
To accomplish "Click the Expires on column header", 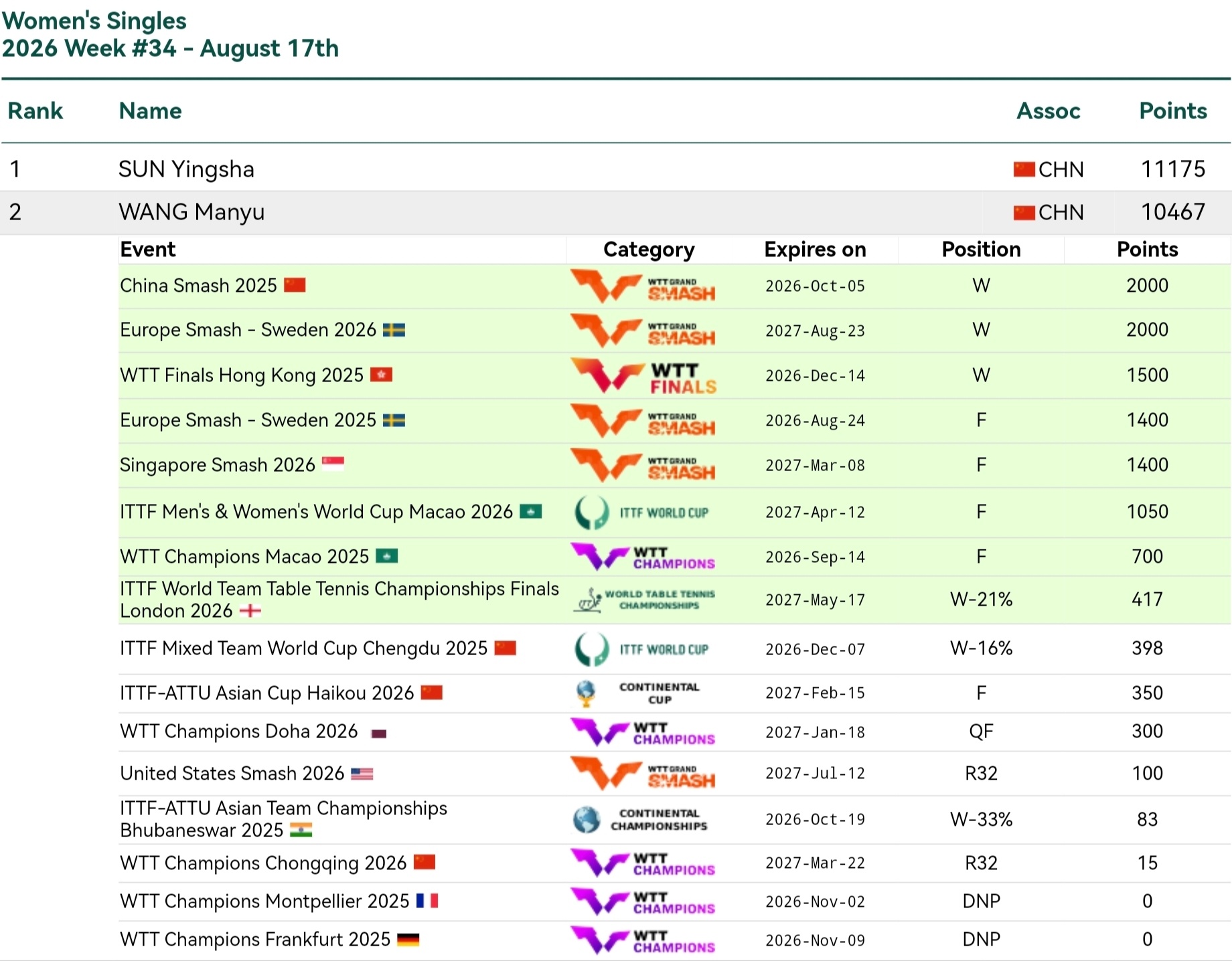I will [815, 250].
